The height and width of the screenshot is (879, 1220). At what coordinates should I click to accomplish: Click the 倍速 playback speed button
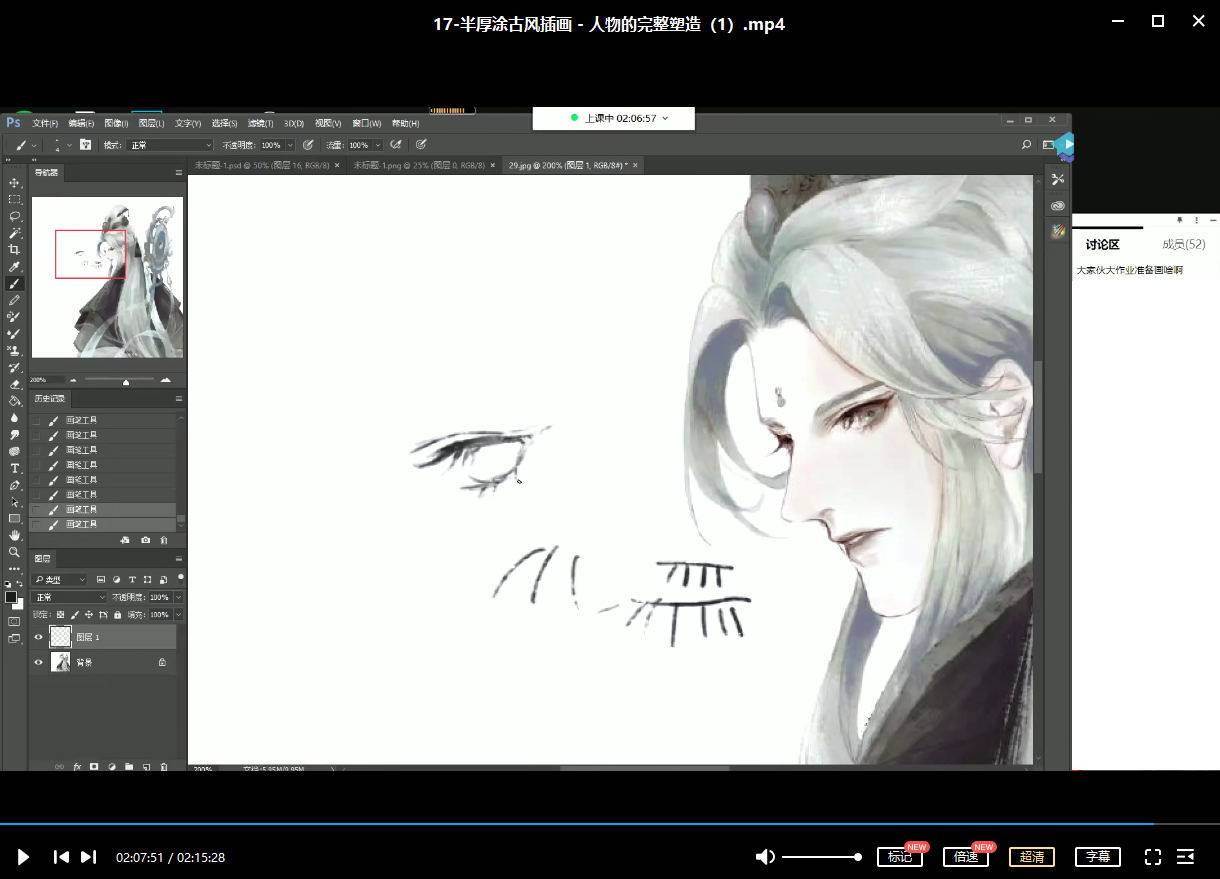tap(965, 857)
